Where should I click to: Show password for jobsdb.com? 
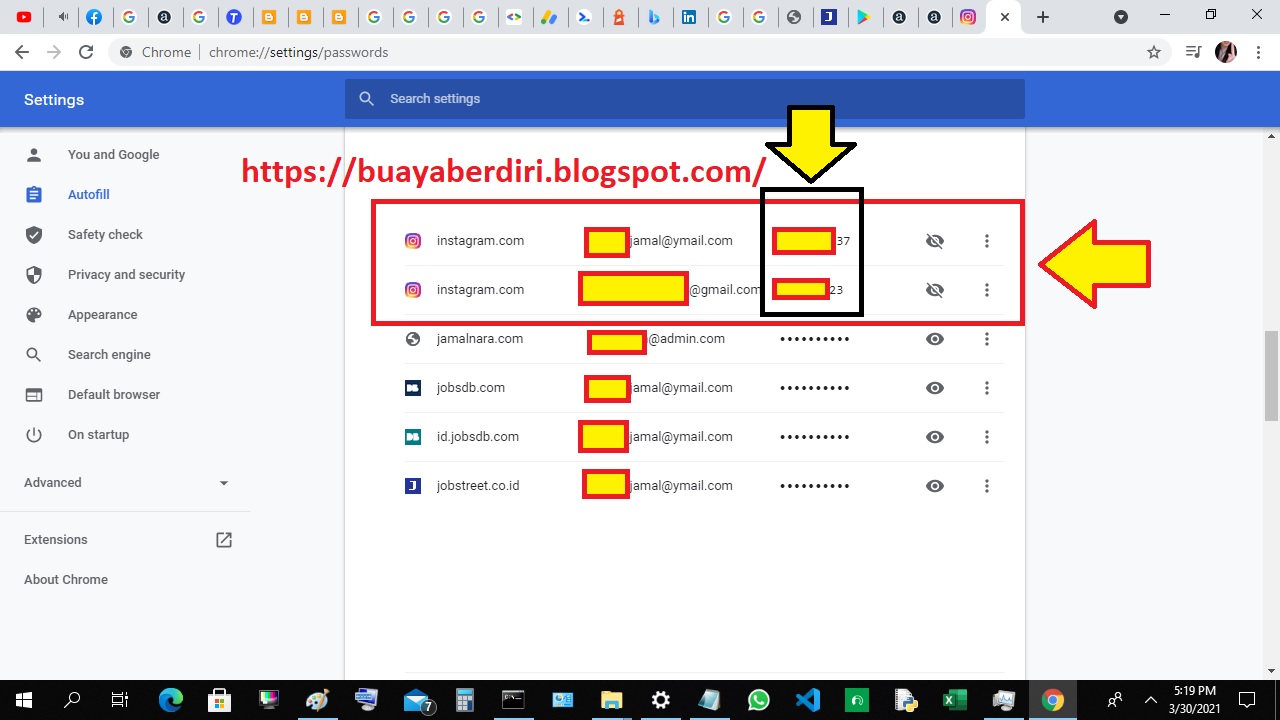tap(935, 388)
